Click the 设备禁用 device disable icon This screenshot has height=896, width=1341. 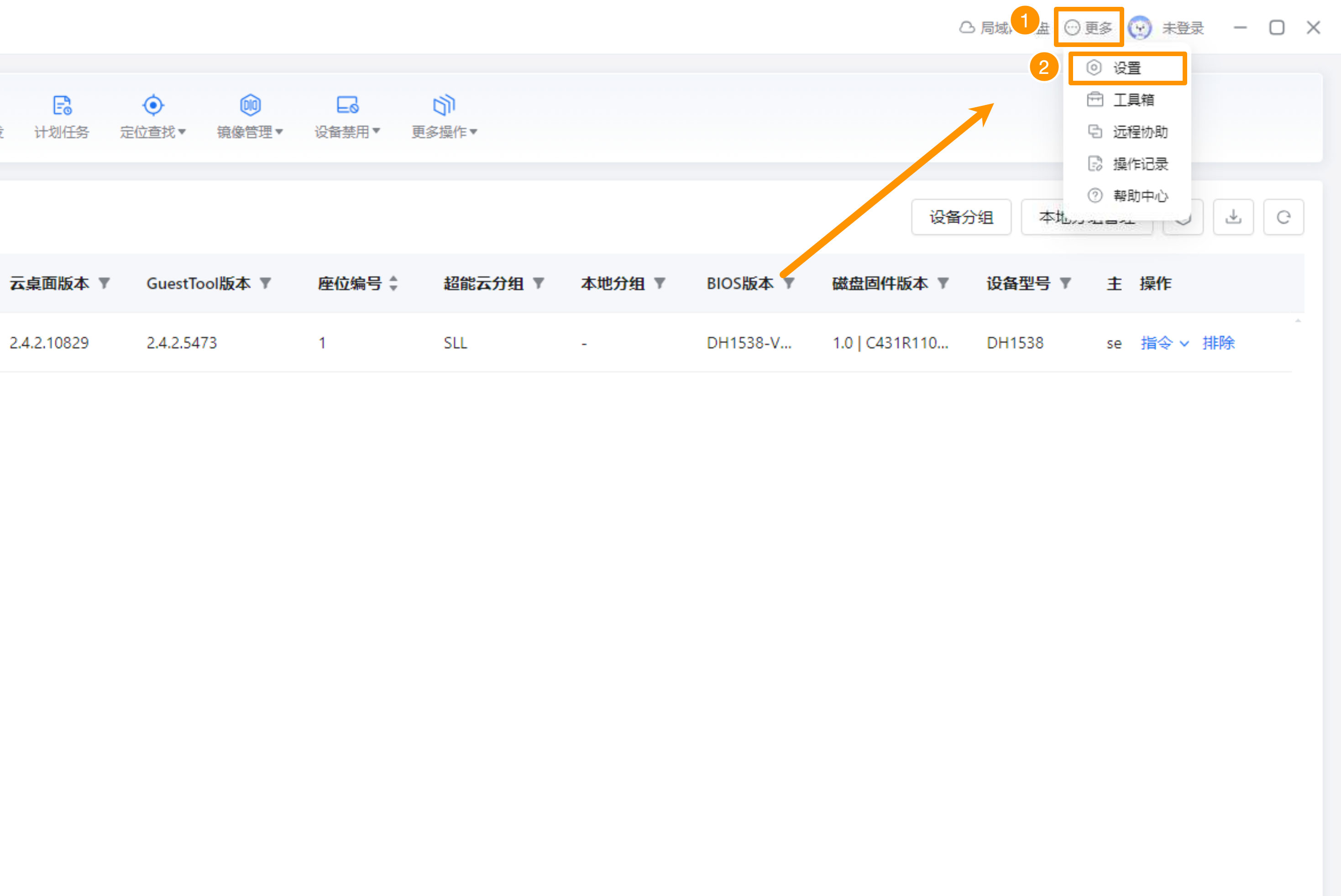coord(347,105)
